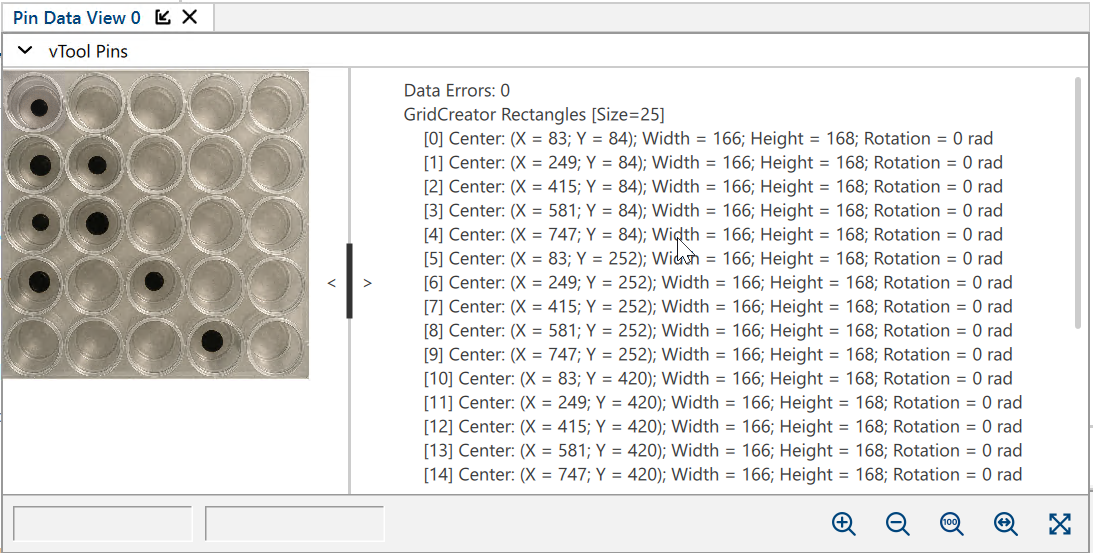Fit image to width with zoom icon
This screenshot has height=553, width=1093.
(x=1005, y=524)
